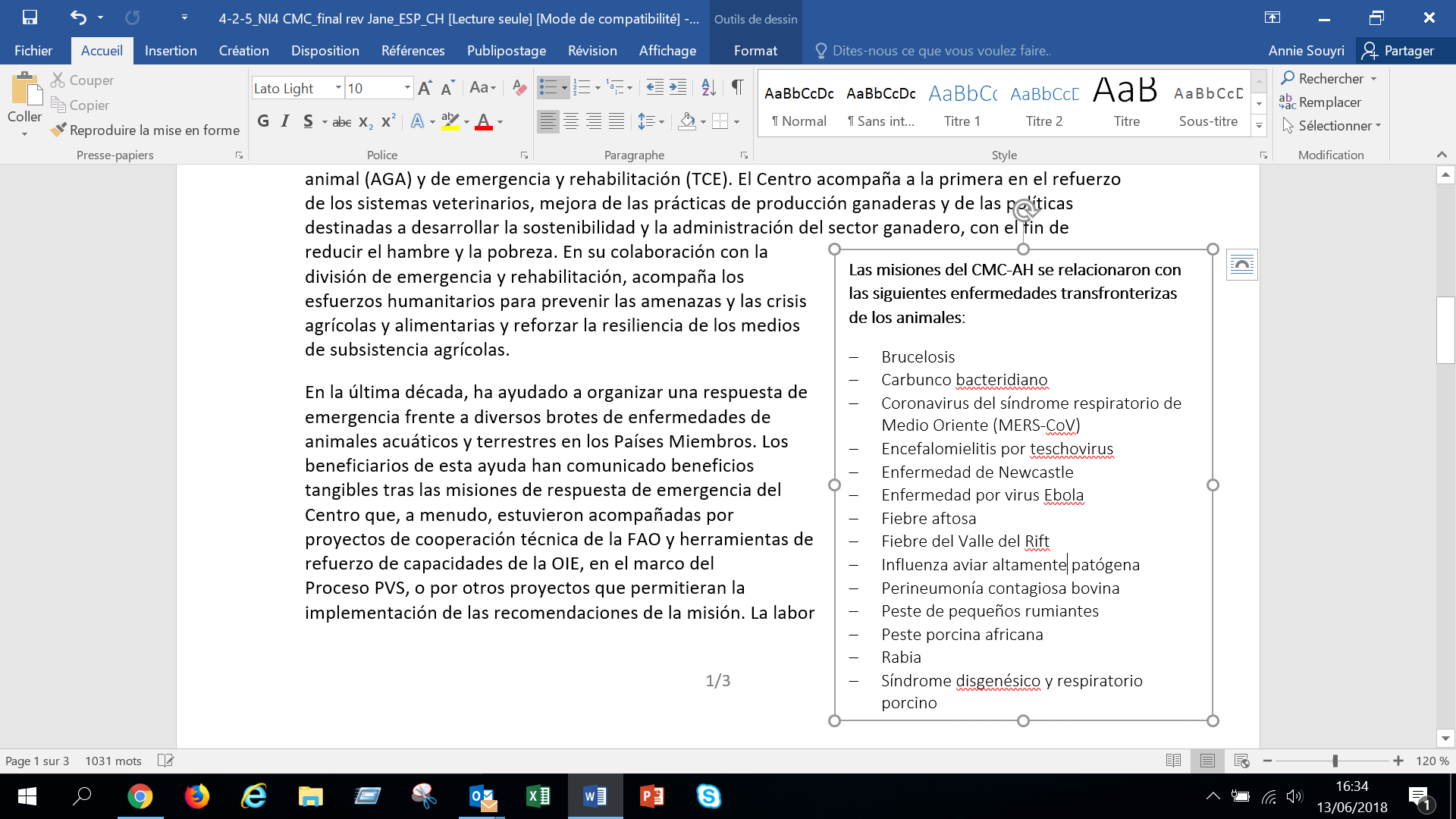This screenshot has width=1456, height=819.
Task: Open Layout Options beside the text box
Action: (x=1241, y=265)
